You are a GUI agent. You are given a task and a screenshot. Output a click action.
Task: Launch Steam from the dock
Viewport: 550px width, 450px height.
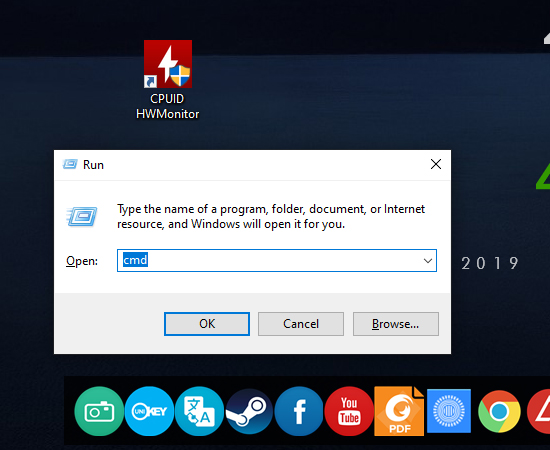click(249, 411)
